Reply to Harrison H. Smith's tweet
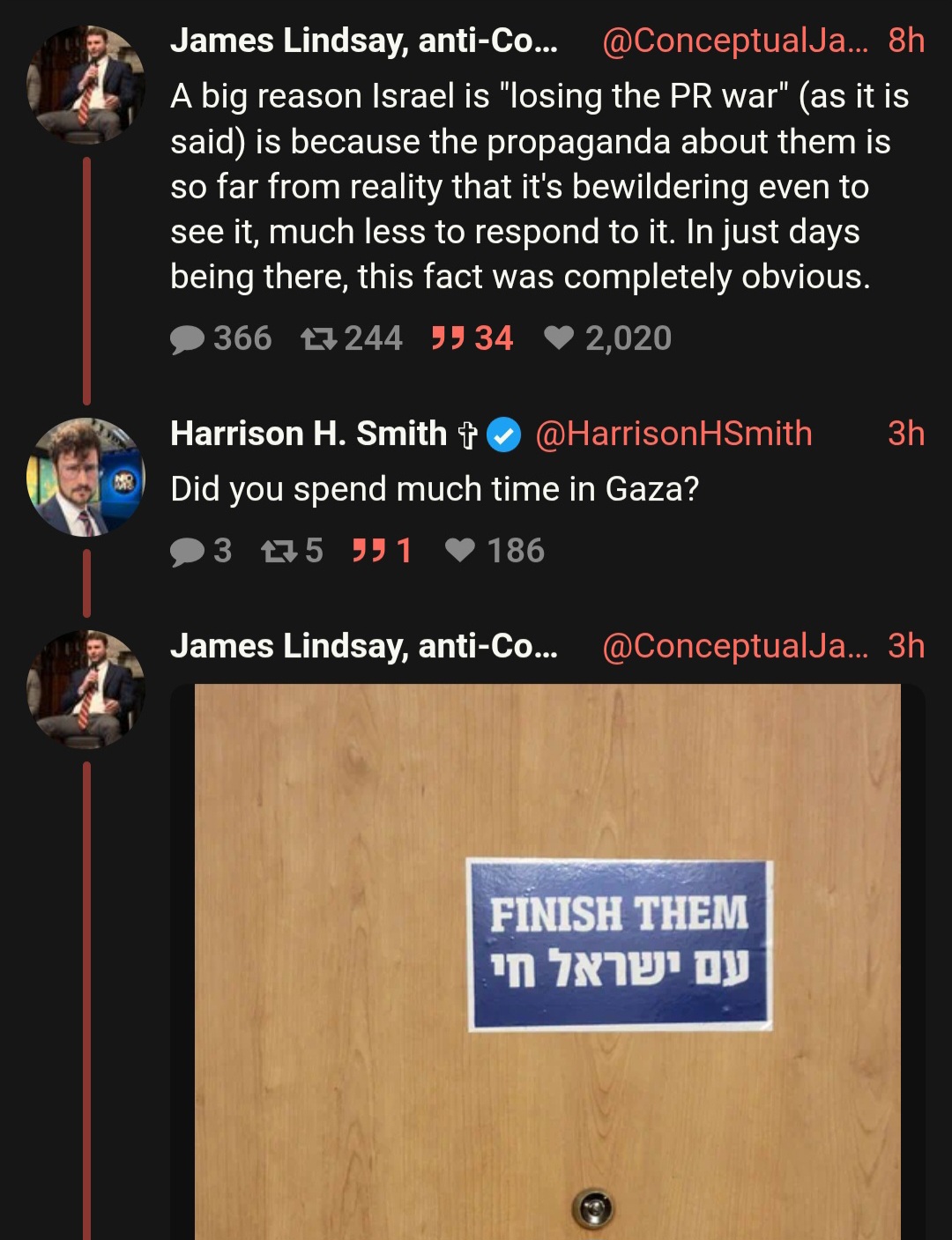This screenshot has height=1240, width=952. pos(201,551)
